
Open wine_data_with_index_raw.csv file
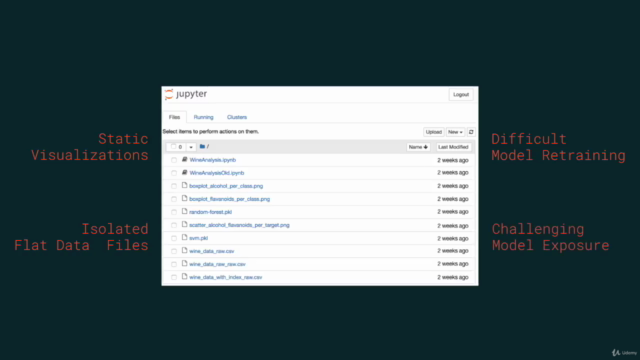(x=226, y=278)
